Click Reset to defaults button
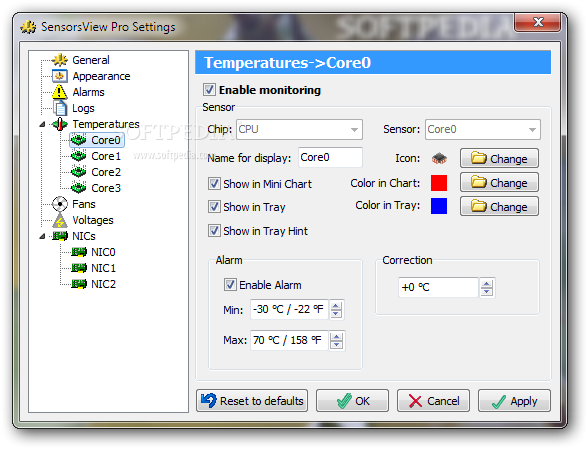 [x=252, y=401]
